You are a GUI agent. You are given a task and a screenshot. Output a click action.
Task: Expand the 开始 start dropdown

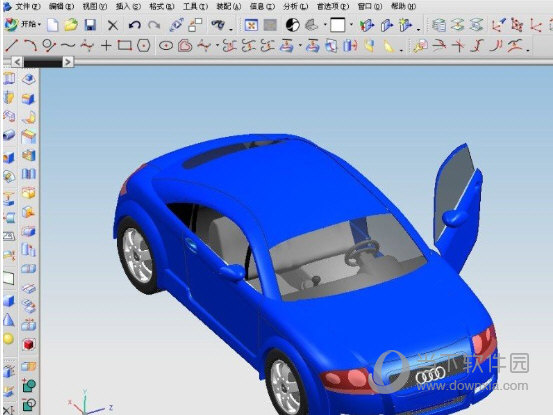pos(23,24)
